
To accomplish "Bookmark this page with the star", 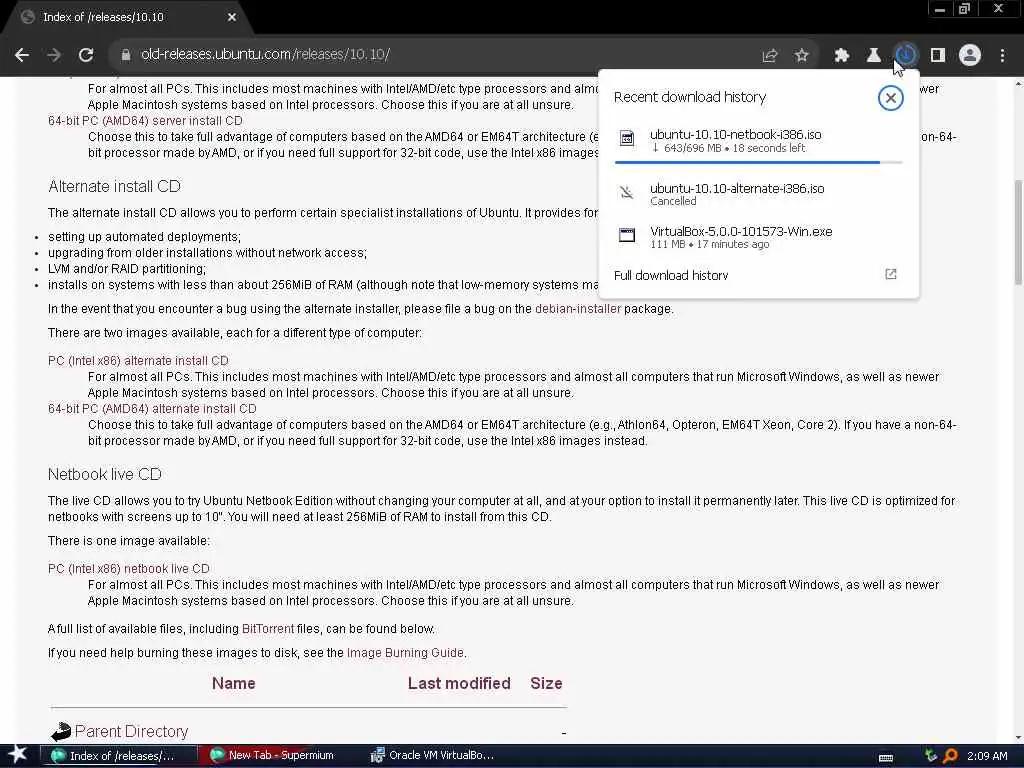I will coord(802,56).
